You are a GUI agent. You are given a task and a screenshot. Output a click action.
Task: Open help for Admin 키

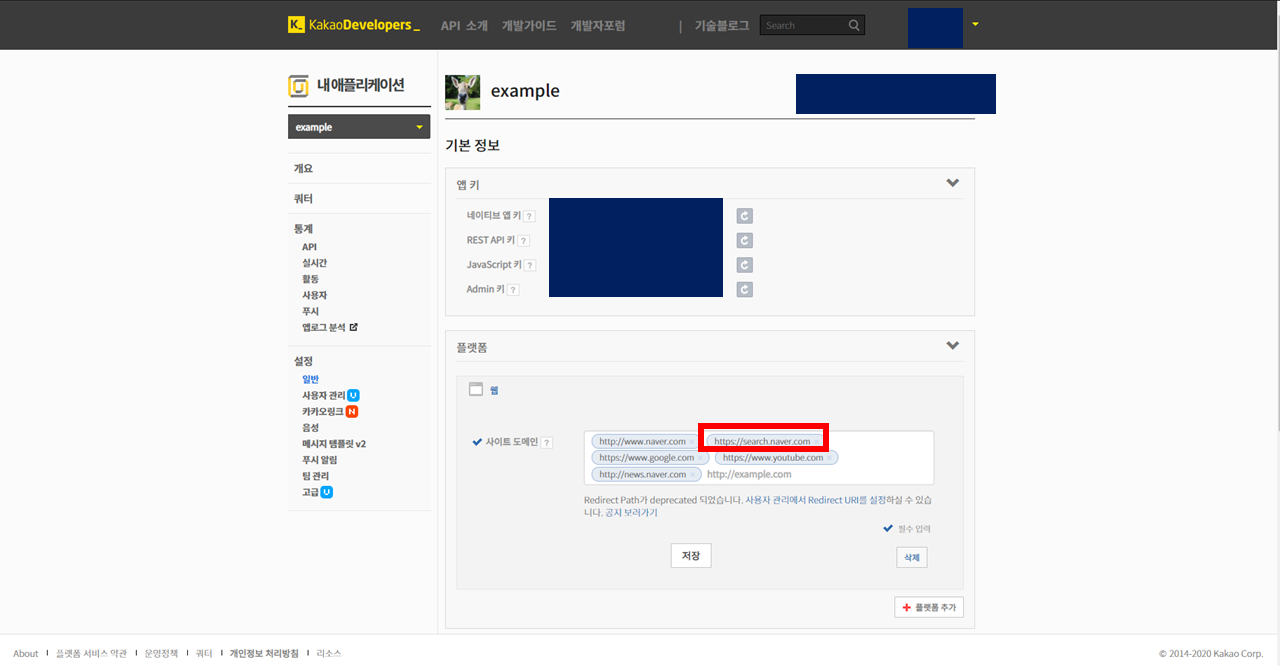pyautogui.click(x=513, y=290)
